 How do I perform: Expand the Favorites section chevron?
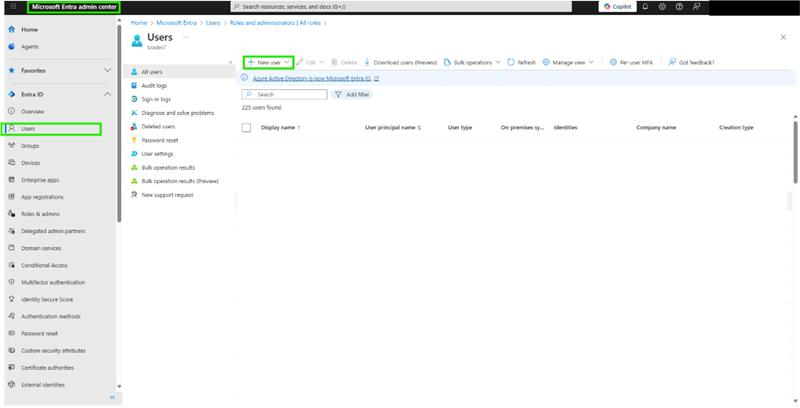click(107, 70)
